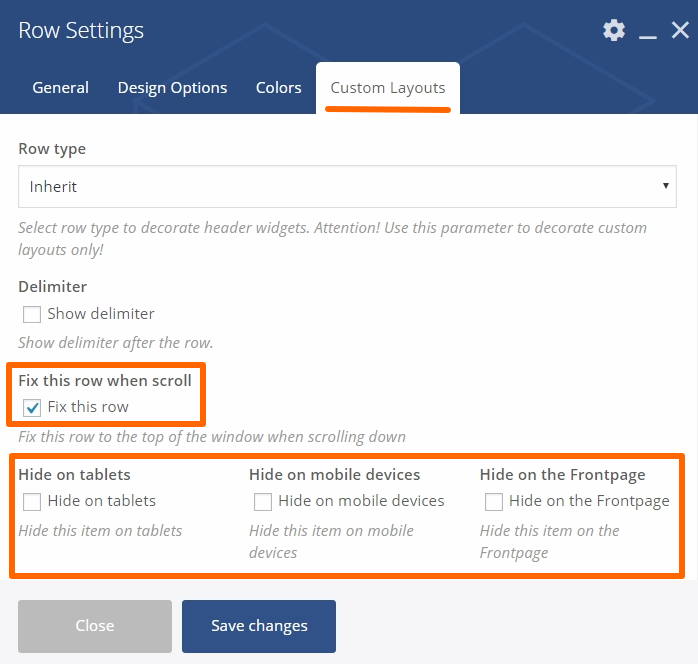The height and width of the screenshot is (664, 698).
Task: Click the bold 'Row type' field label
Action: (x=52, y=148)
